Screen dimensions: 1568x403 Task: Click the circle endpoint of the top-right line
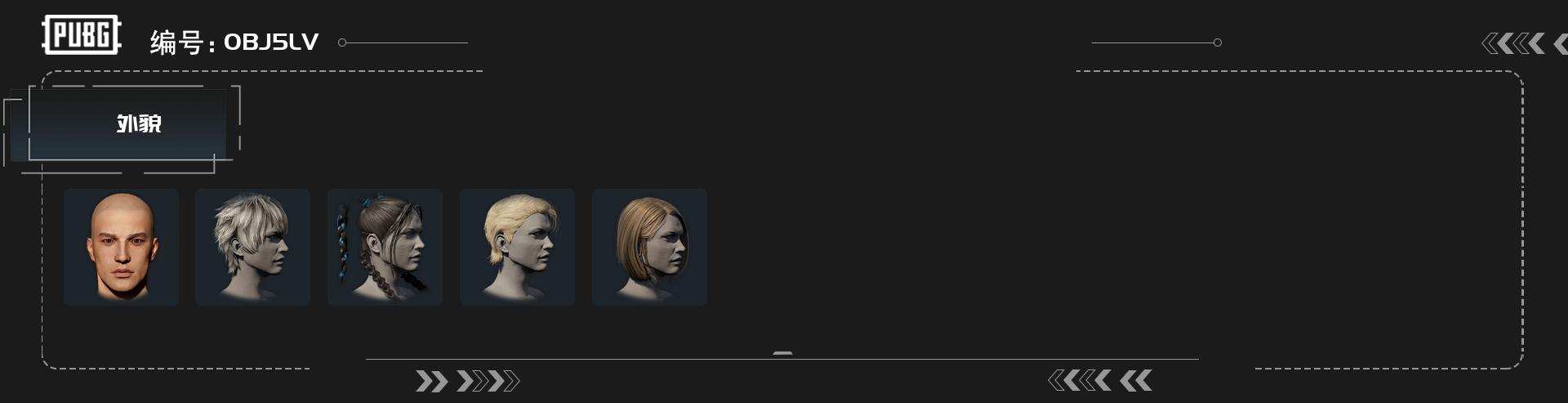pos(1217,43)
